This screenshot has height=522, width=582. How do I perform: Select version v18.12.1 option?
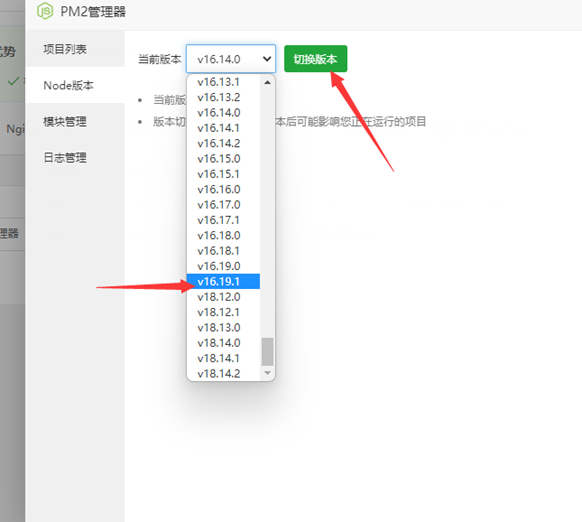coord(223,312)
